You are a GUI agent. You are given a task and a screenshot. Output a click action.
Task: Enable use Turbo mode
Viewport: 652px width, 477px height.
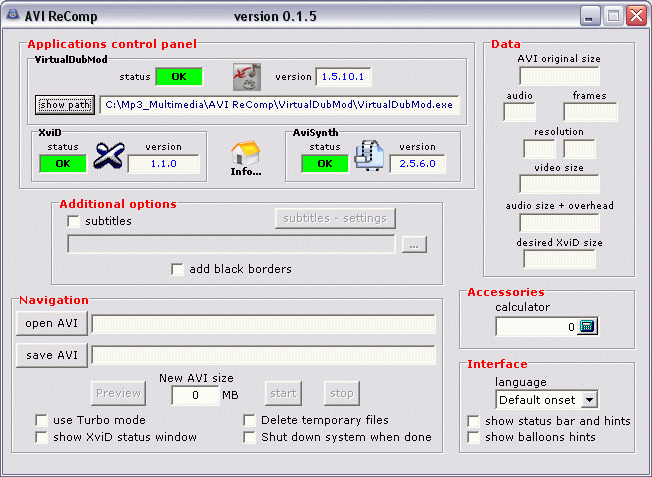click(42, 420)
